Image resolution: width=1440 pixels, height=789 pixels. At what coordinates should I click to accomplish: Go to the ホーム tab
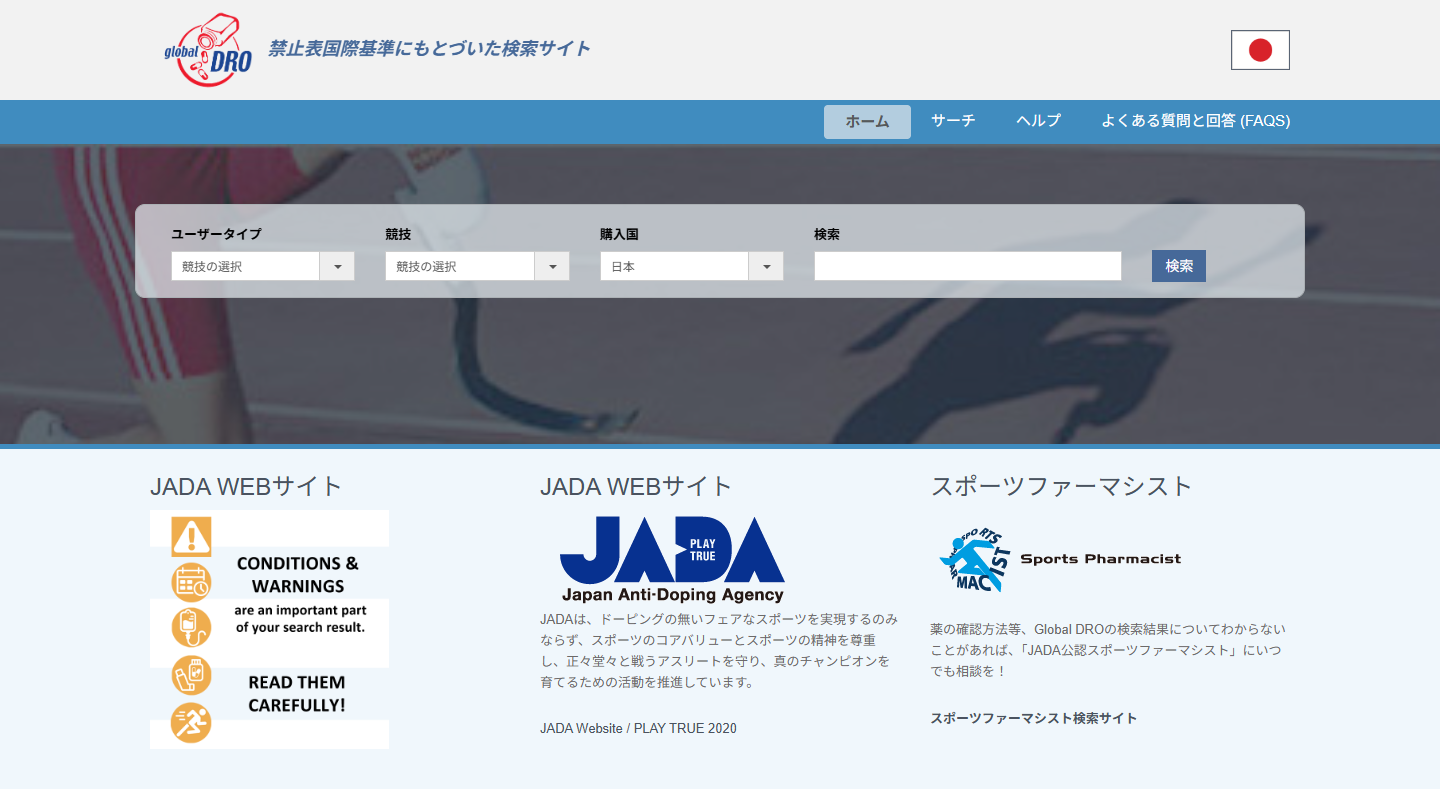pyautogui.click(x=866, y=121)
